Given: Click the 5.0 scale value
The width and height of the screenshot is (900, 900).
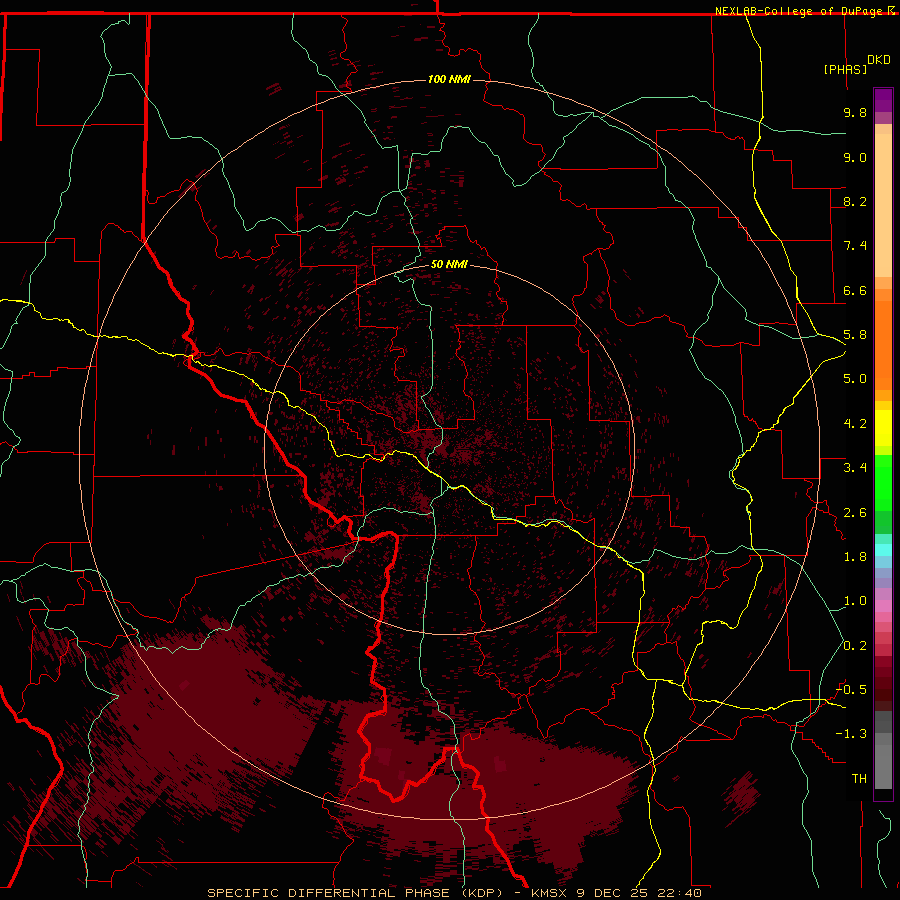Looking at the screenshot, I should pos(855,379).
